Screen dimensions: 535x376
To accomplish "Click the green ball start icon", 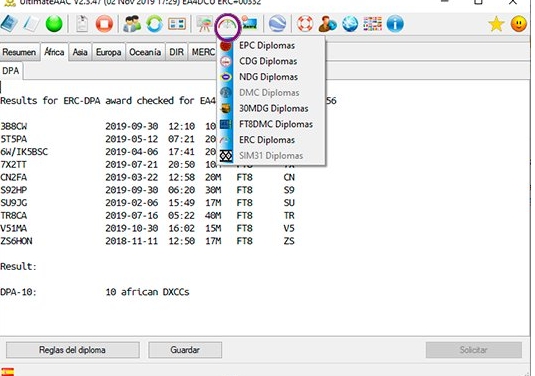I will (54, 24).
